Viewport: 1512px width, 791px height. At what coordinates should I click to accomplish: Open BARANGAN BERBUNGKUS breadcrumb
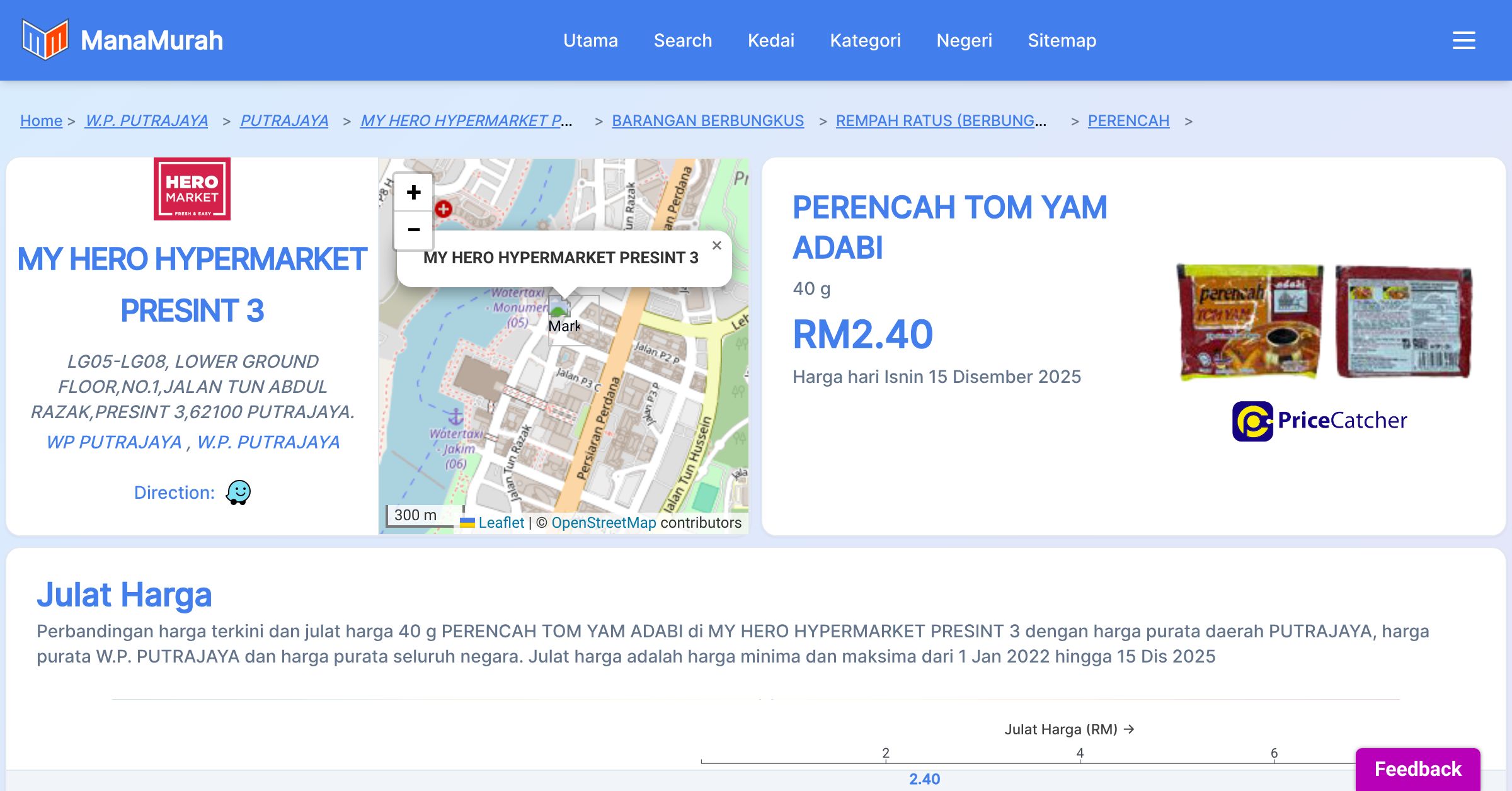coord(707,120)
